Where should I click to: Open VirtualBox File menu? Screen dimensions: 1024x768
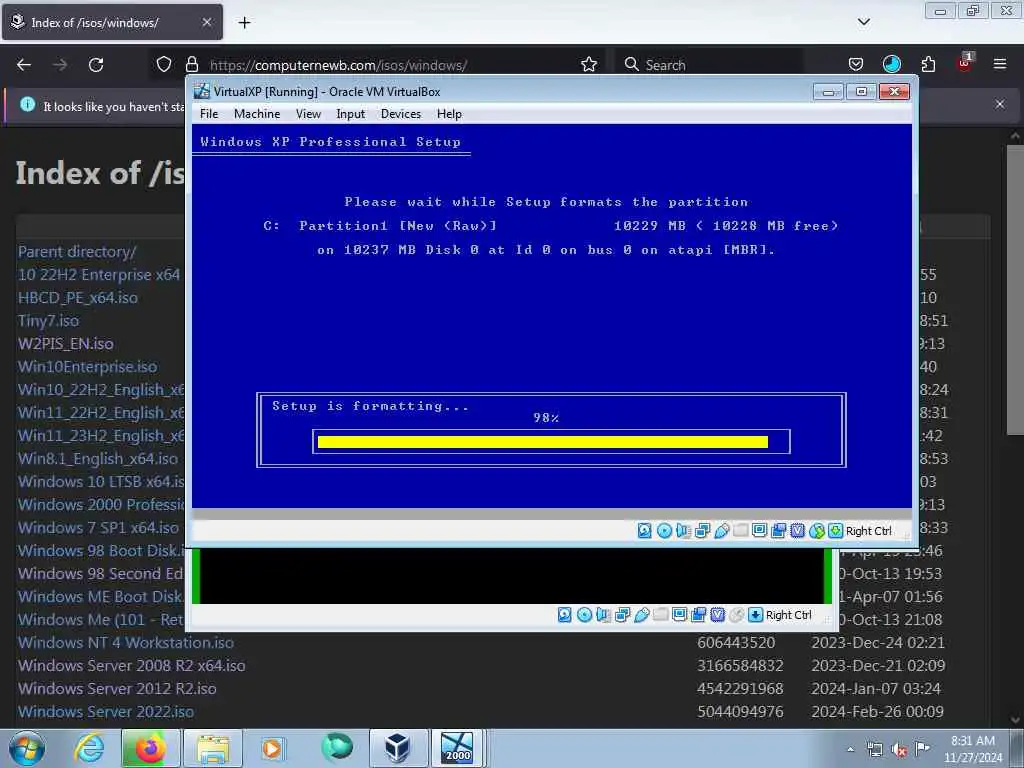(209, 114)
